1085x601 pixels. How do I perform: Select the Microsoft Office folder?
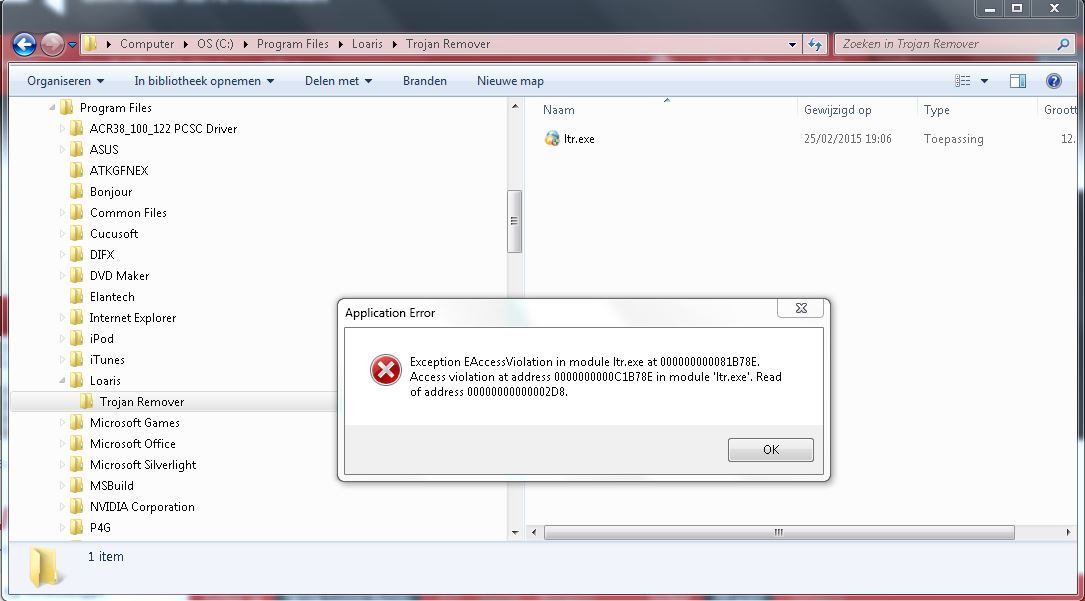click(132, 444)
